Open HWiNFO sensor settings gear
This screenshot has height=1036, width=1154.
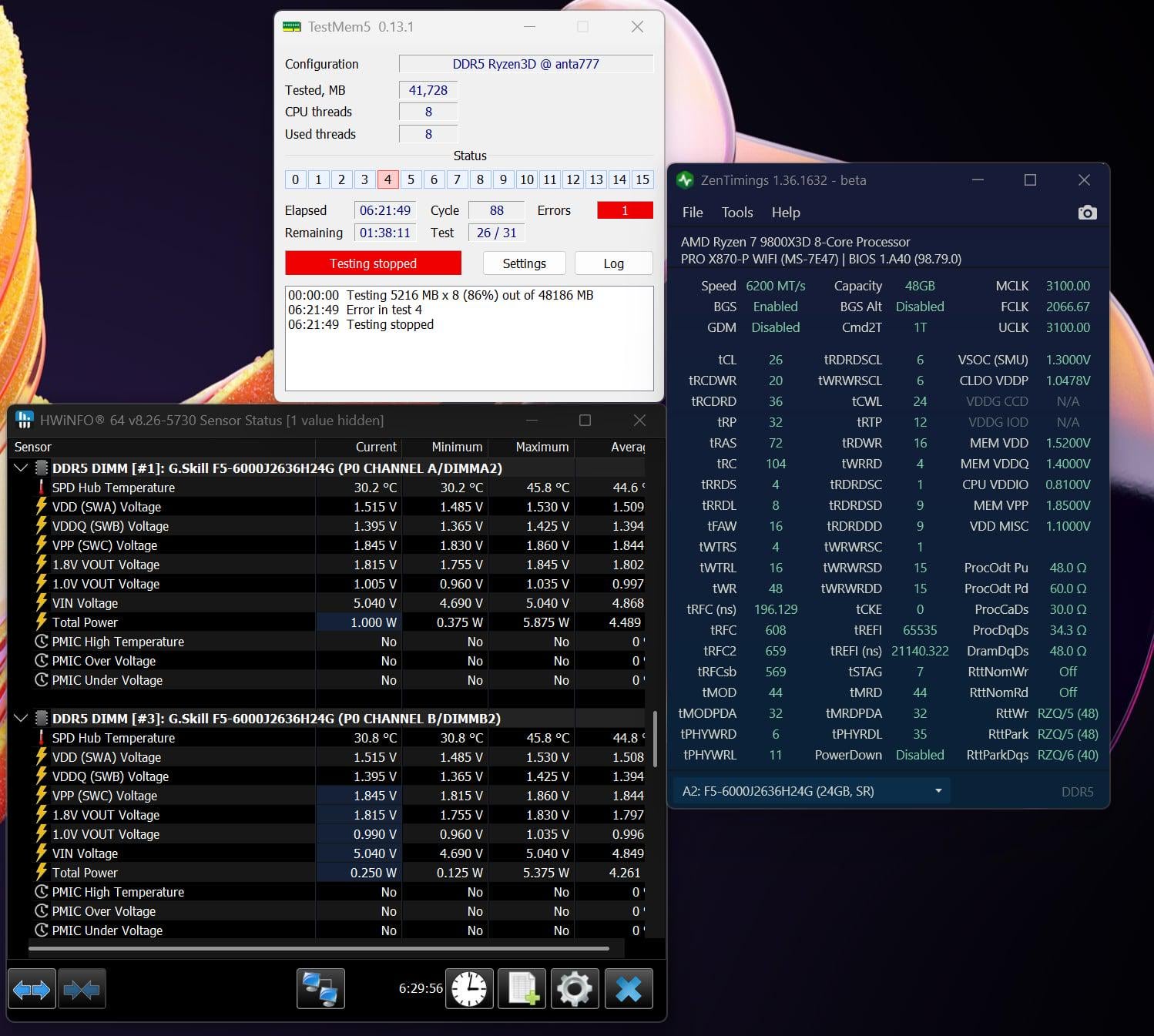point(575,989)
